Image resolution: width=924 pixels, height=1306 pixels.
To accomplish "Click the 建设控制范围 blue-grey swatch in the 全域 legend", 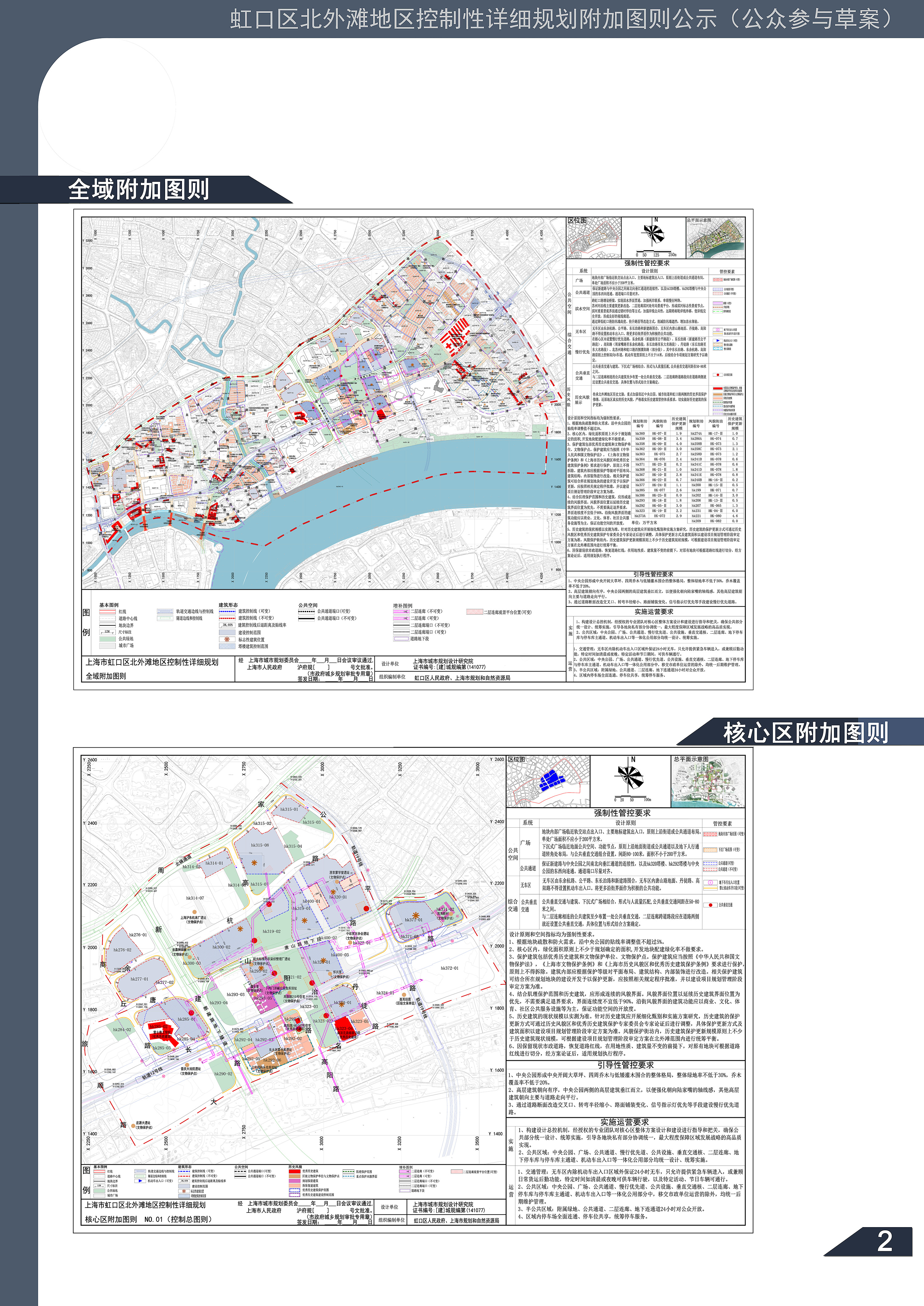I will [x=228, y=633].
